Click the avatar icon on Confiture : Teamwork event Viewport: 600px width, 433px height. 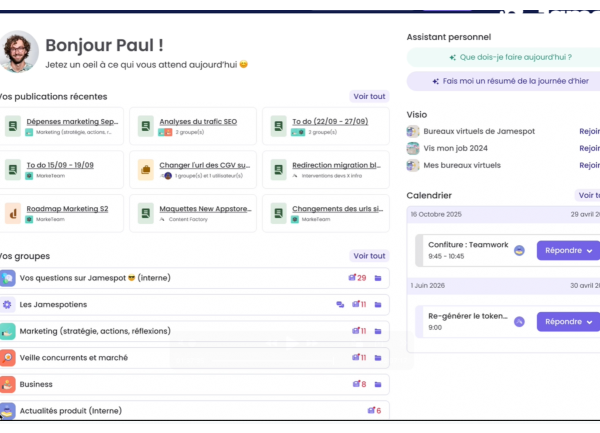pos(519,250)
